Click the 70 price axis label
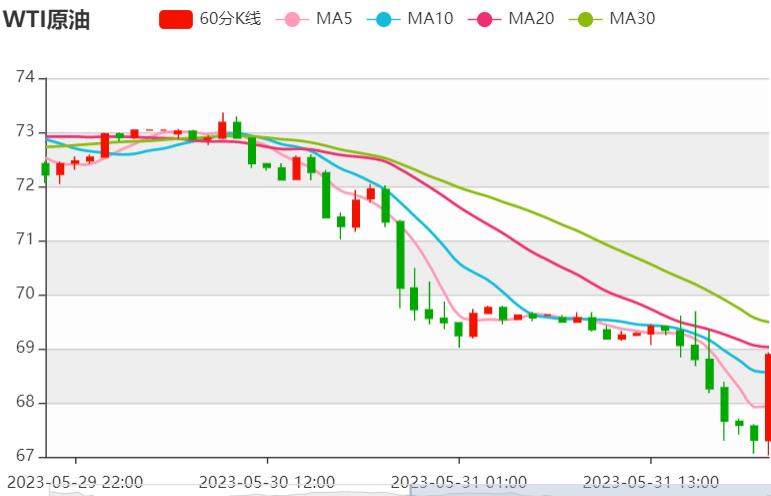Viewport: 771px width, 496px height. (25, 293)
